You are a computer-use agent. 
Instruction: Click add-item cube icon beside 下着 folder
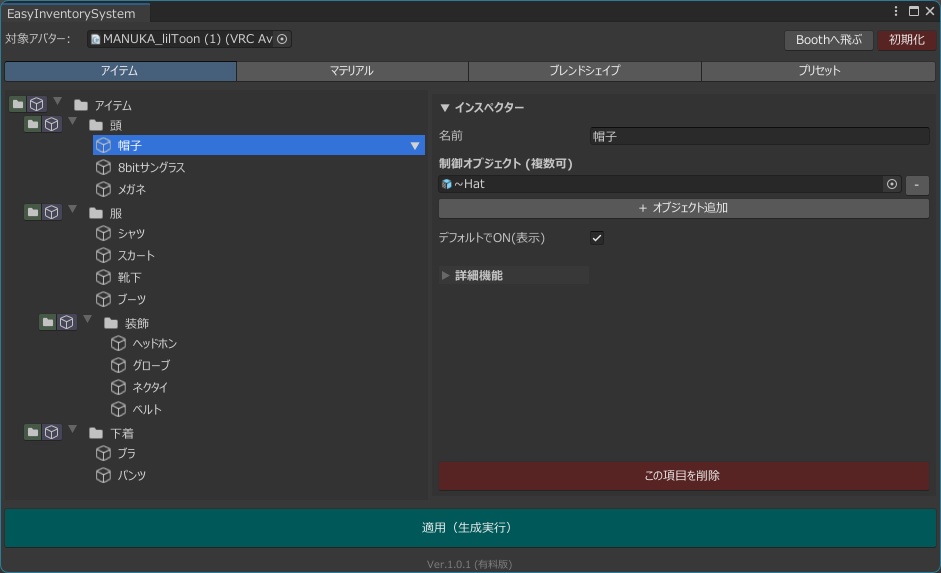pyautogui.click(x=52, y=432)
